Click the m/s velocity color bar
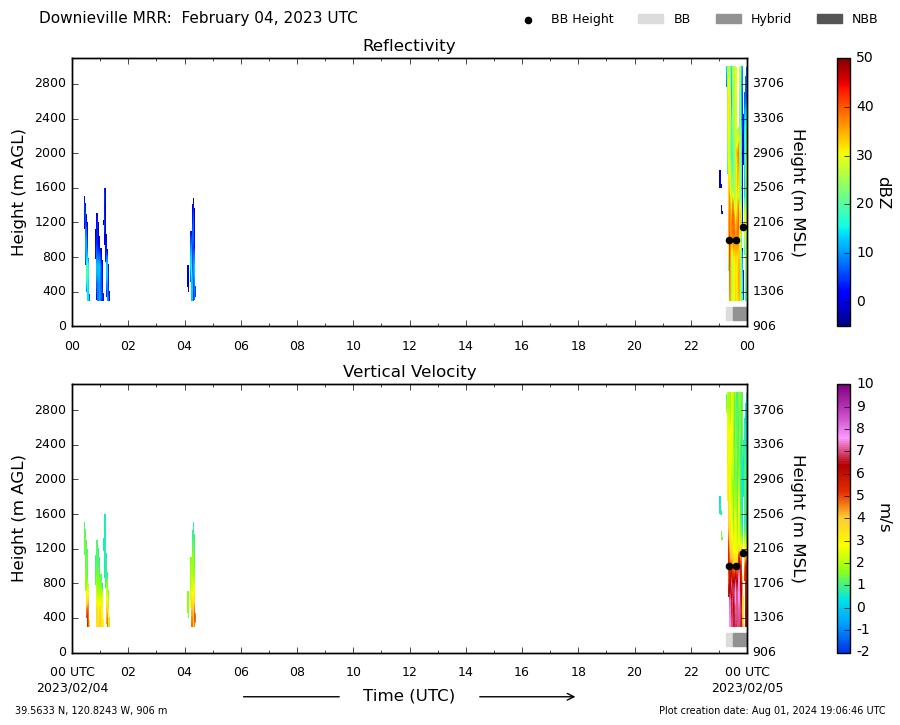 pos(844,519)
